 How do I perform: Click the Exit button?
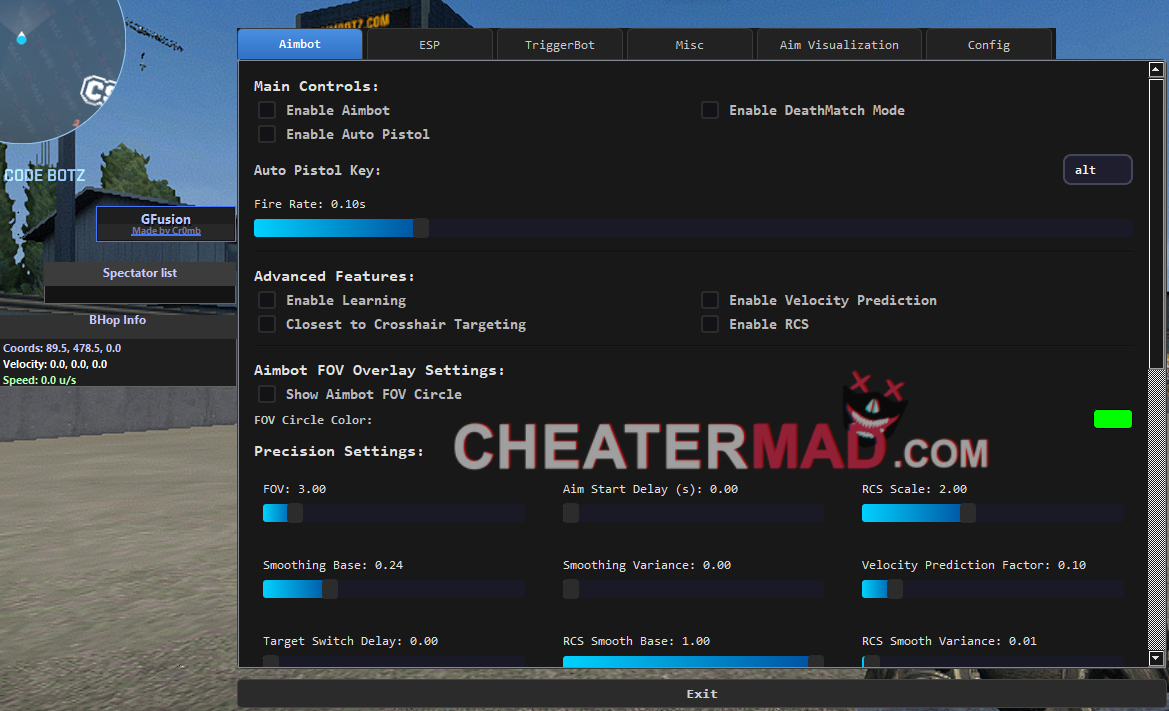tap(702, 694)
